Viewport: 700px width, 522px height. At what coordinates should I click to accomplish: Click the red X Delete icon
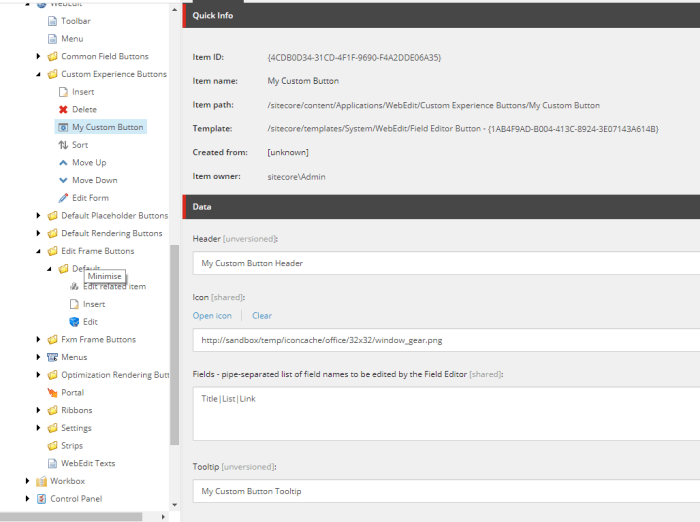point(63,109)
